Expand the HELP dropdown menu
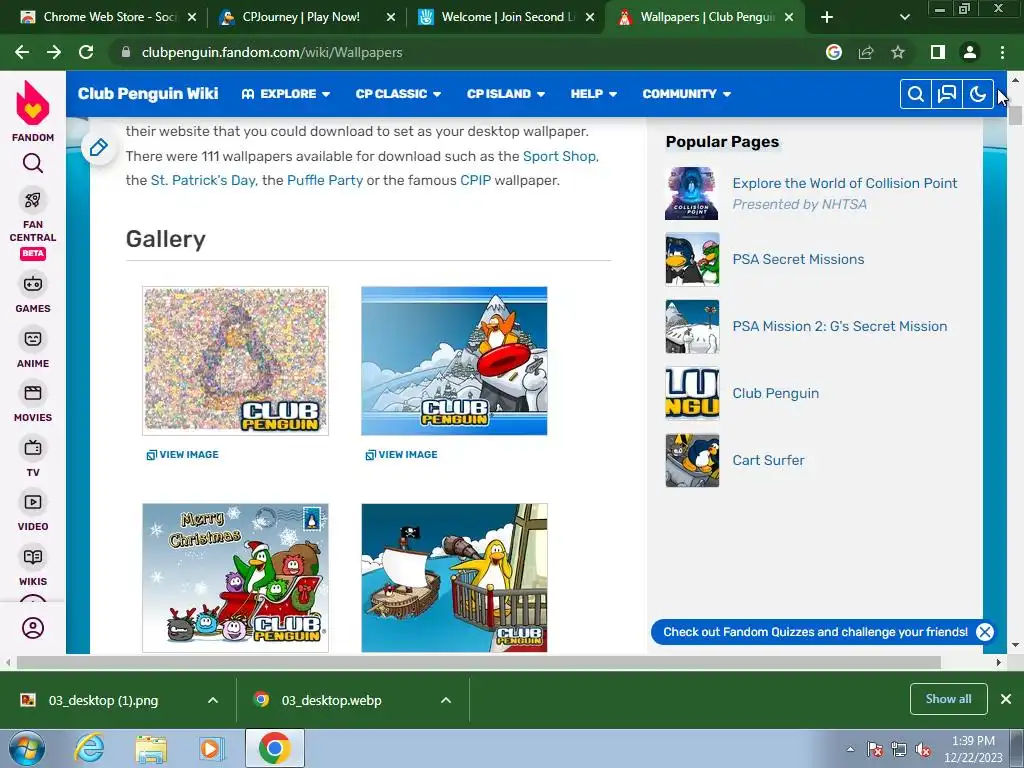The image size is (1024, 768). click(594, 94)
